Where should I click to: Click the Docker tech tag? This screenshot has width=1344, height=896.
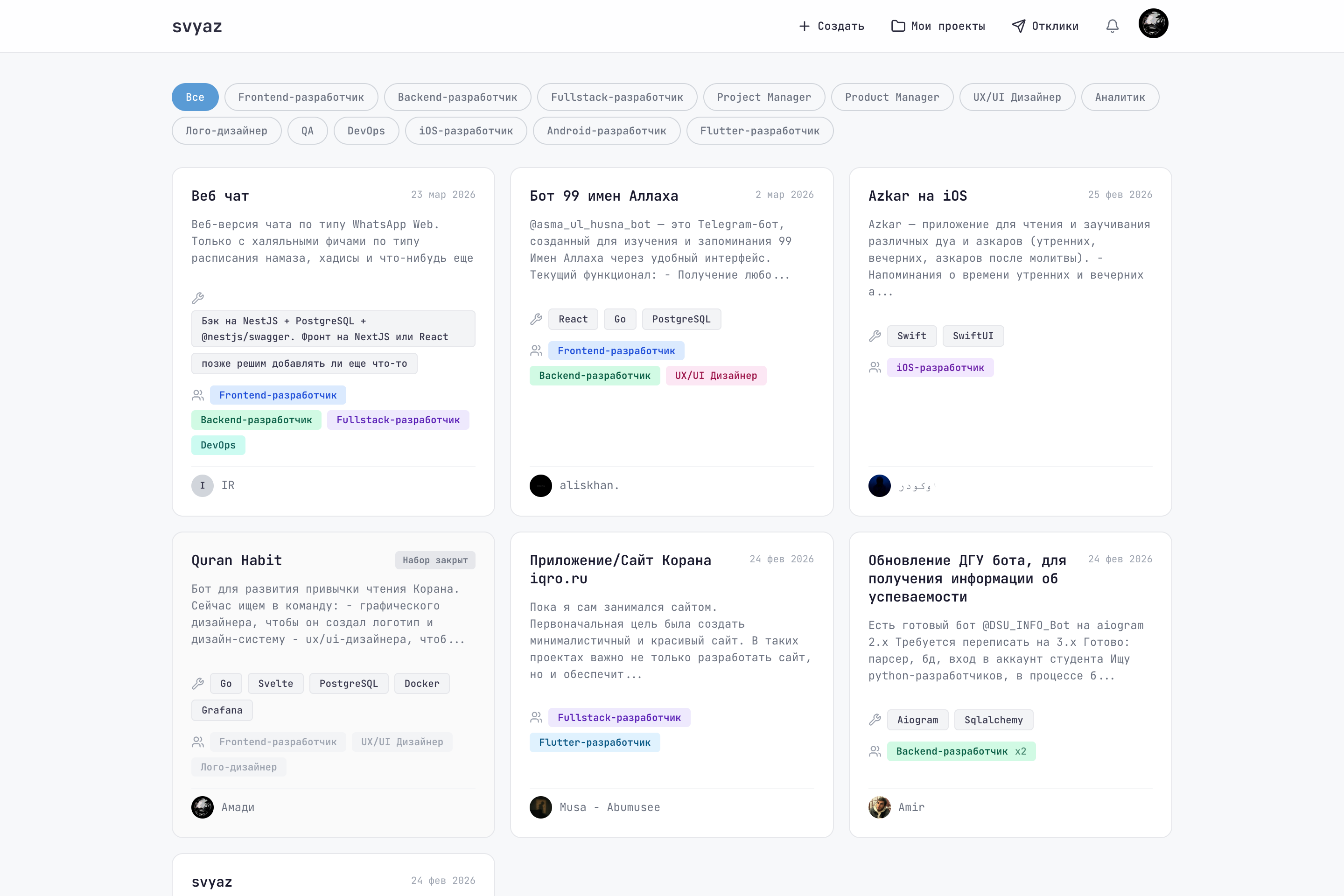click(x=422, y=683)
